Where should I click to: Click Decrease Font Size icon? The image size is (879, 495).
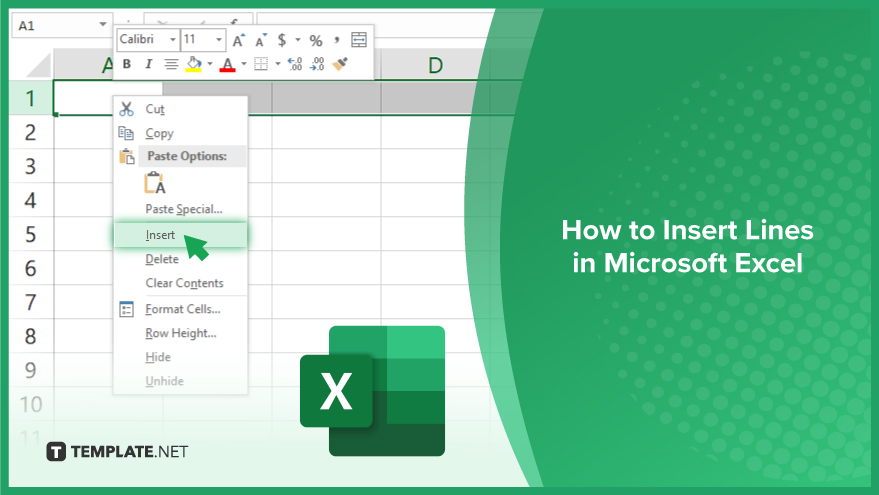(261, 40)
